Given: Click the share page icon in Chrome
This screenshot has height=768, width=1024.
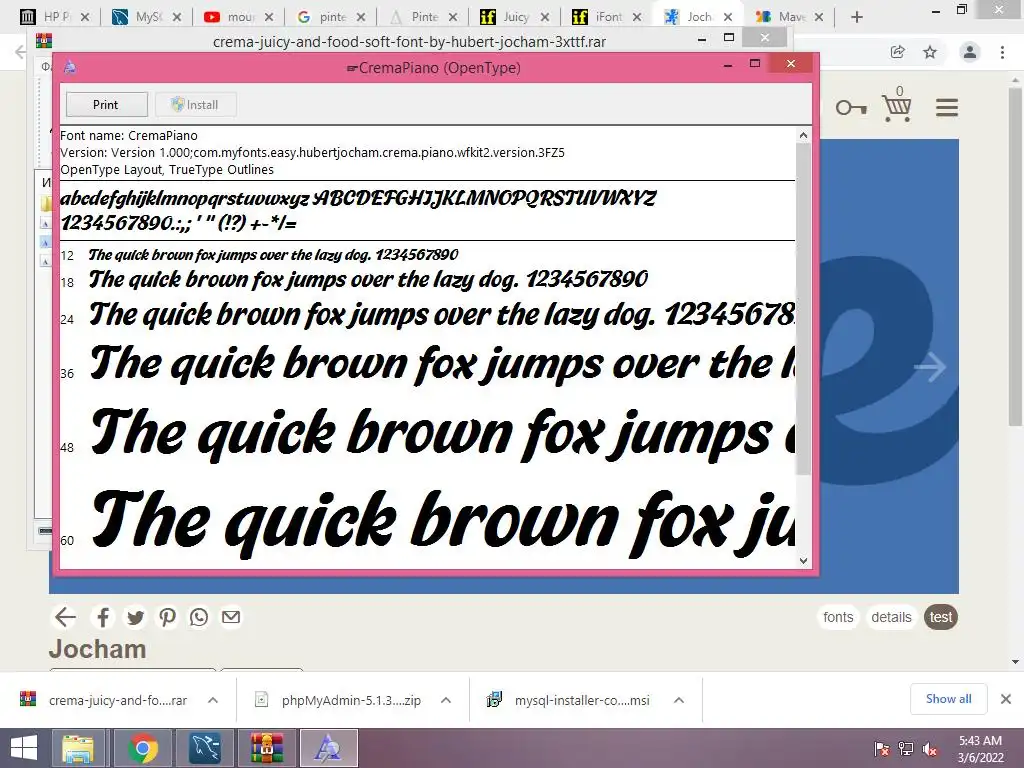Looking at the screenshot, I should pyautogui.click(x=898, y=52).
